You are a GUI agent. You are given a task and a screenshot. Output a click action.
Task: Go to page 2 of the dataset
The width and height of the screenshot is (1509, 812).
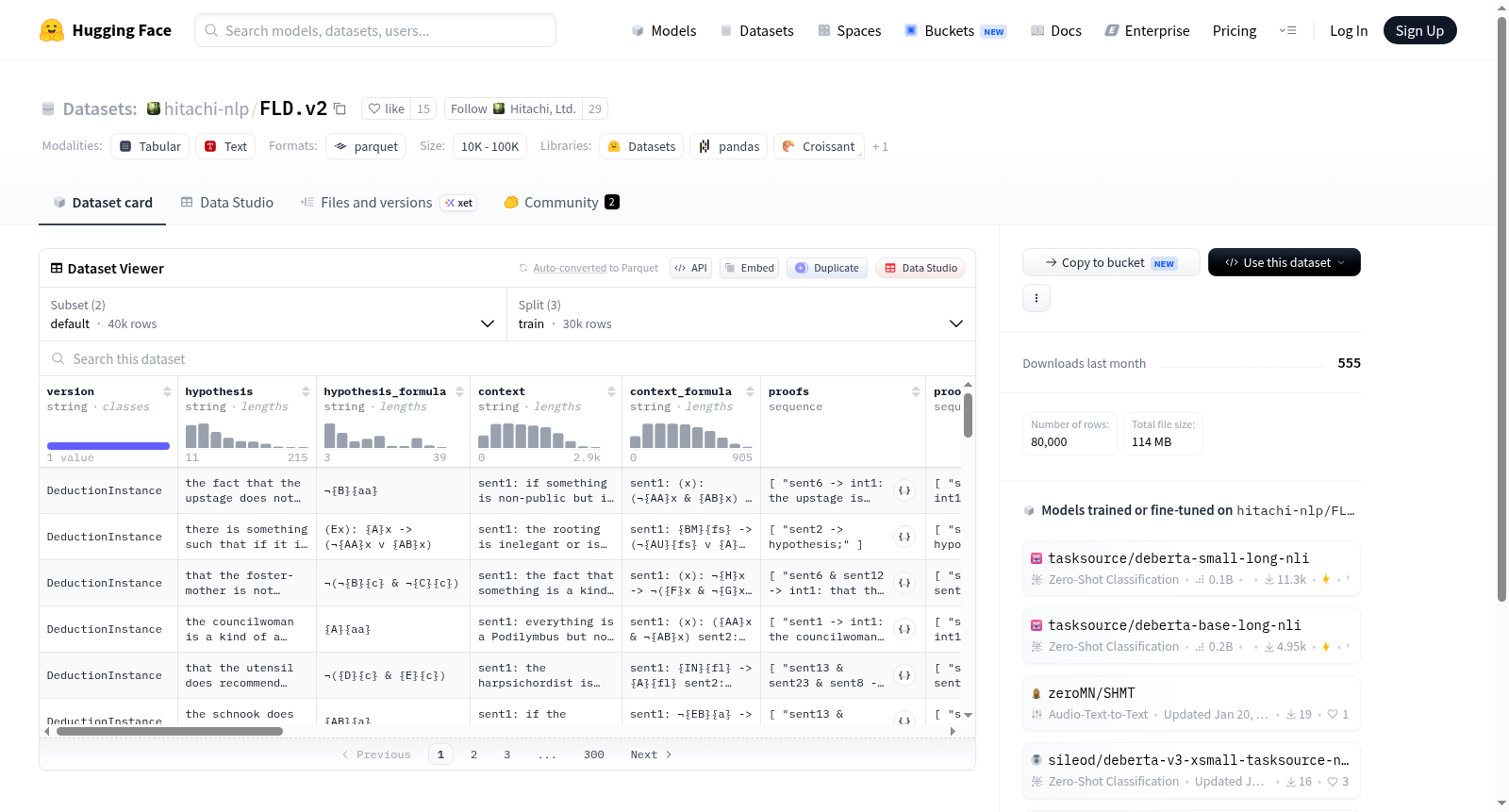tap(473, 754)
